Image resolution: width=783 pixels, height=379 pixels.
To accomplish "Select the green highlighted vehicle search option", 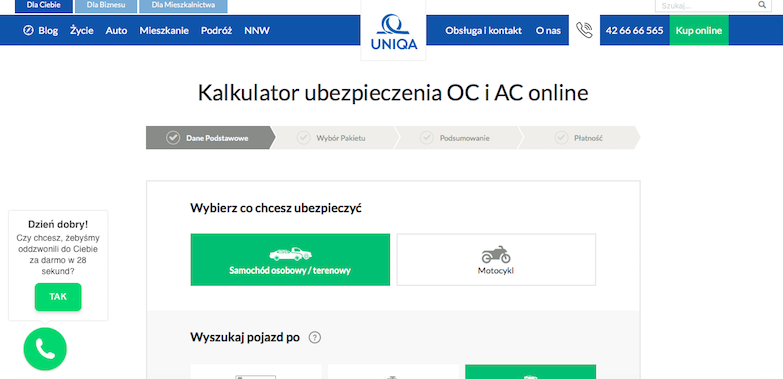I will 530,372.
